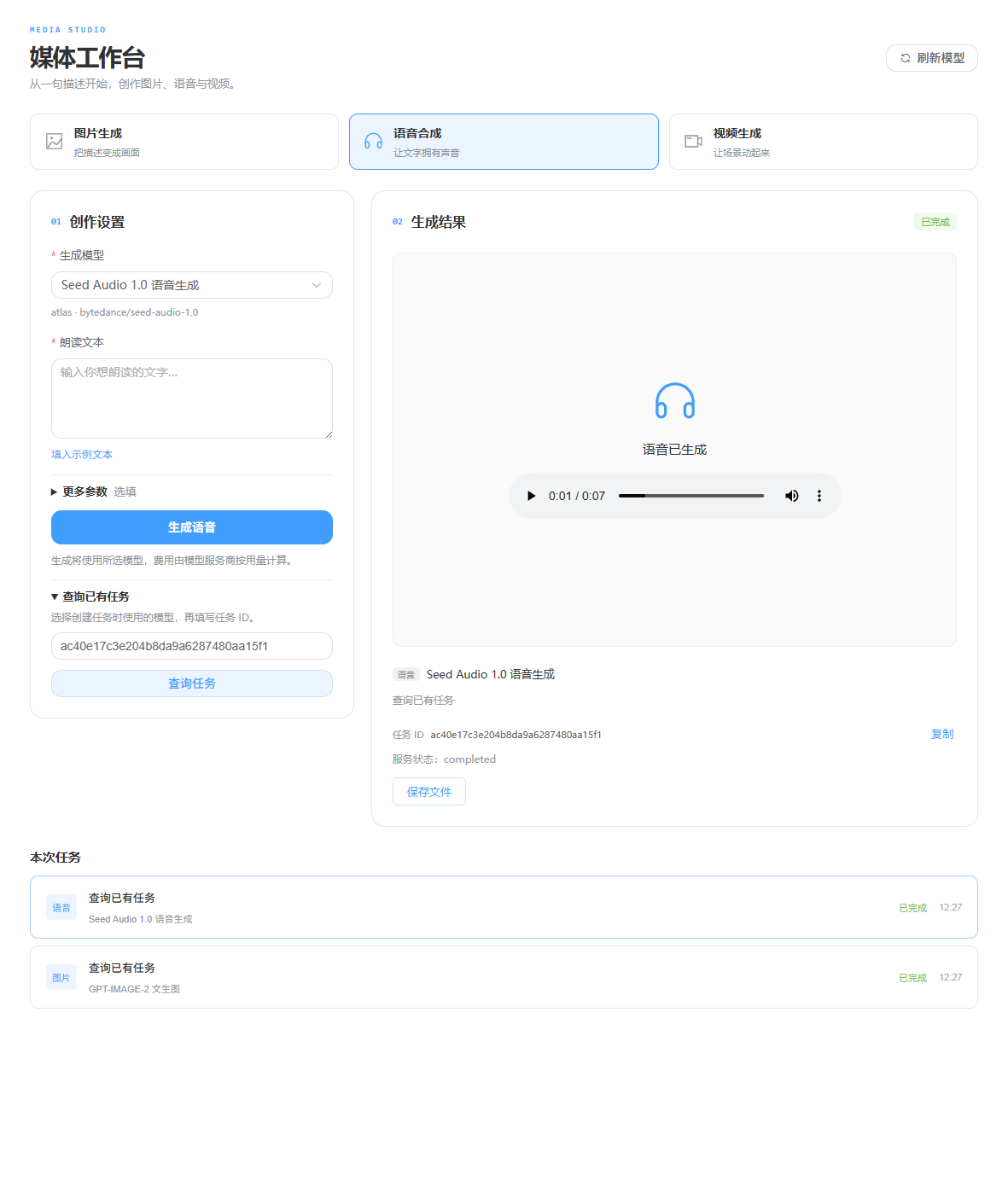Click the 生成语音 button
1008x1181 pixels.
click(192, 527)
